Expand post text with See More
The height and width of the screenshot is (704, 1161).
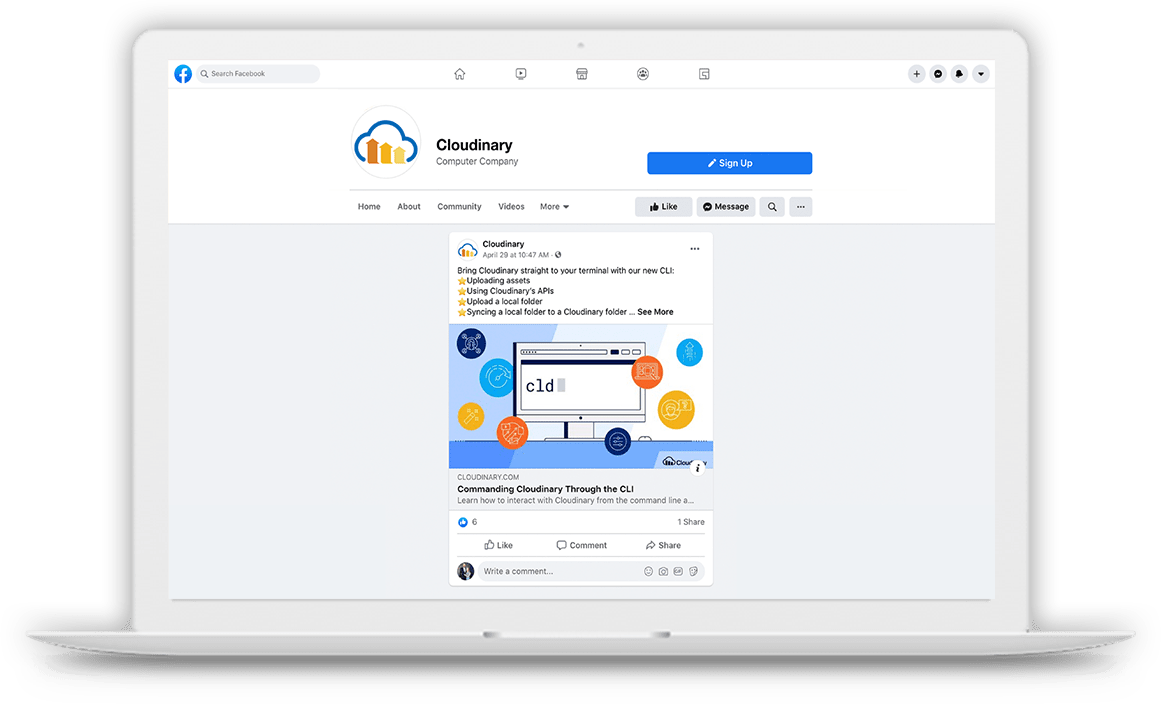[x=655, y=312]
